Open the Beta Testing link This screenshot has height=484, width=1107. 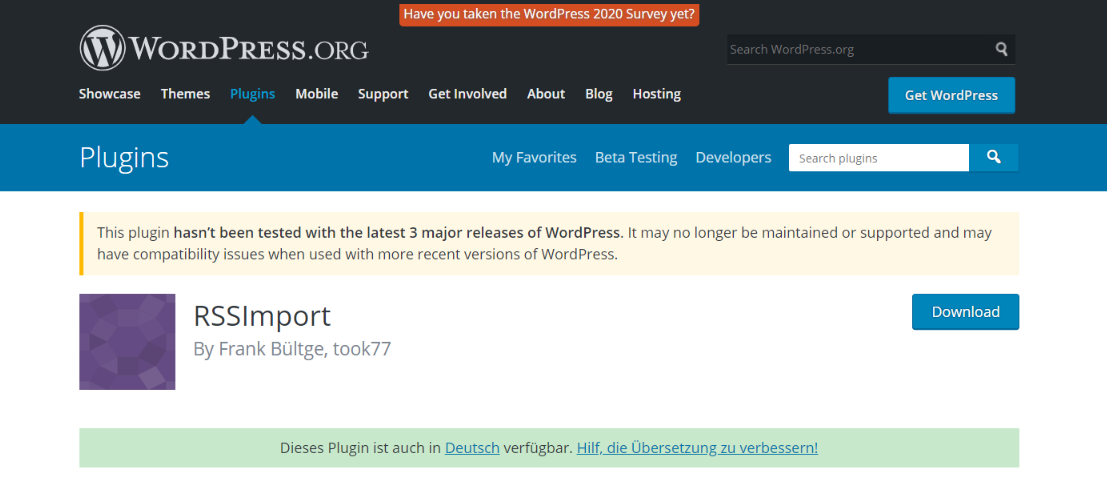click(x=636, y=157)
